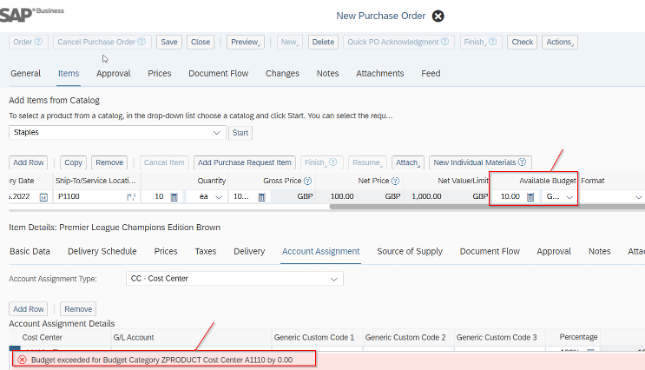Viewport: 645px width, 370px height.
Task: Close the New Purchase Order tab with X icon
Action: pos(438,16)
